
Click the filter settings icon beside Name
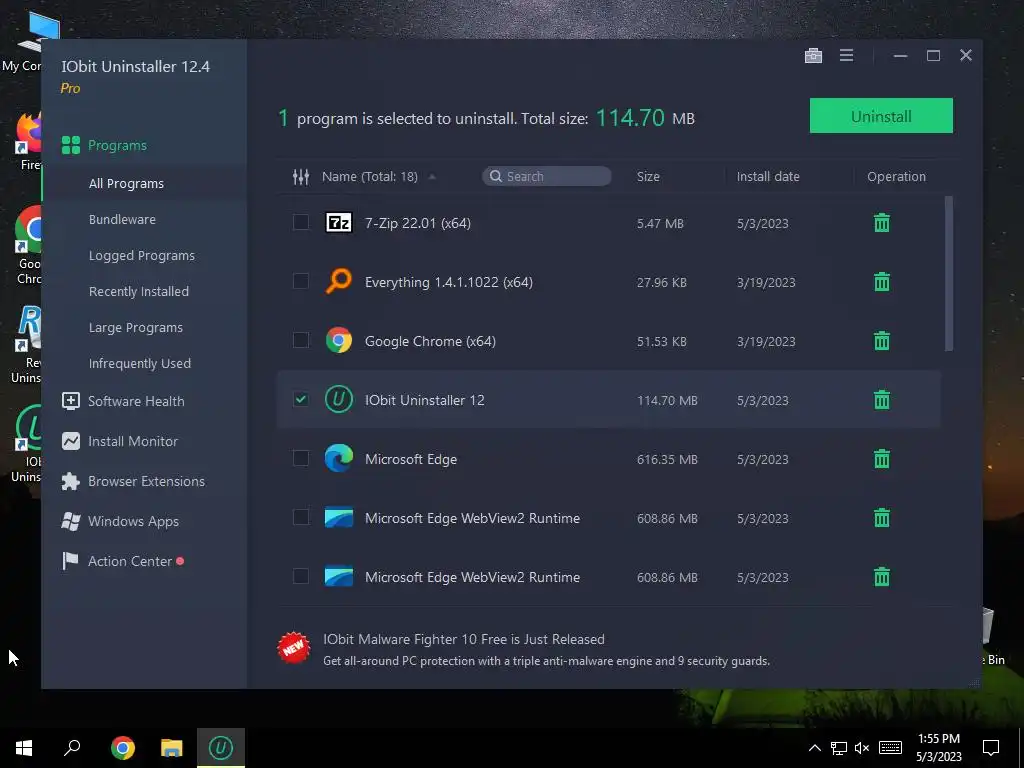pos(300,176)
